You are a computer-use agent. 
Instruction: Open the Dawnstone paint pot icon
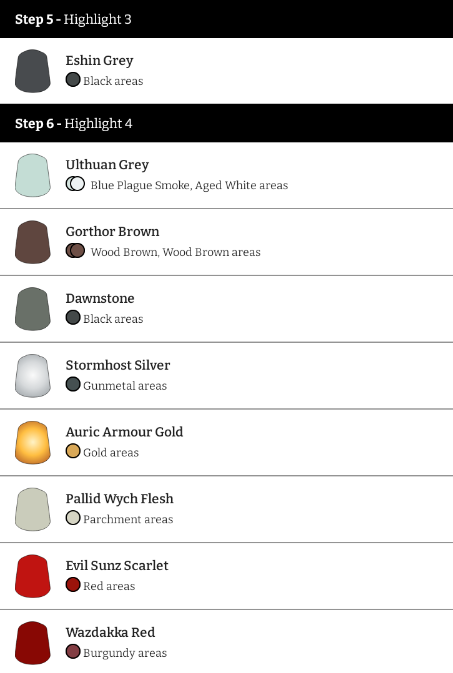click(33, 309)
